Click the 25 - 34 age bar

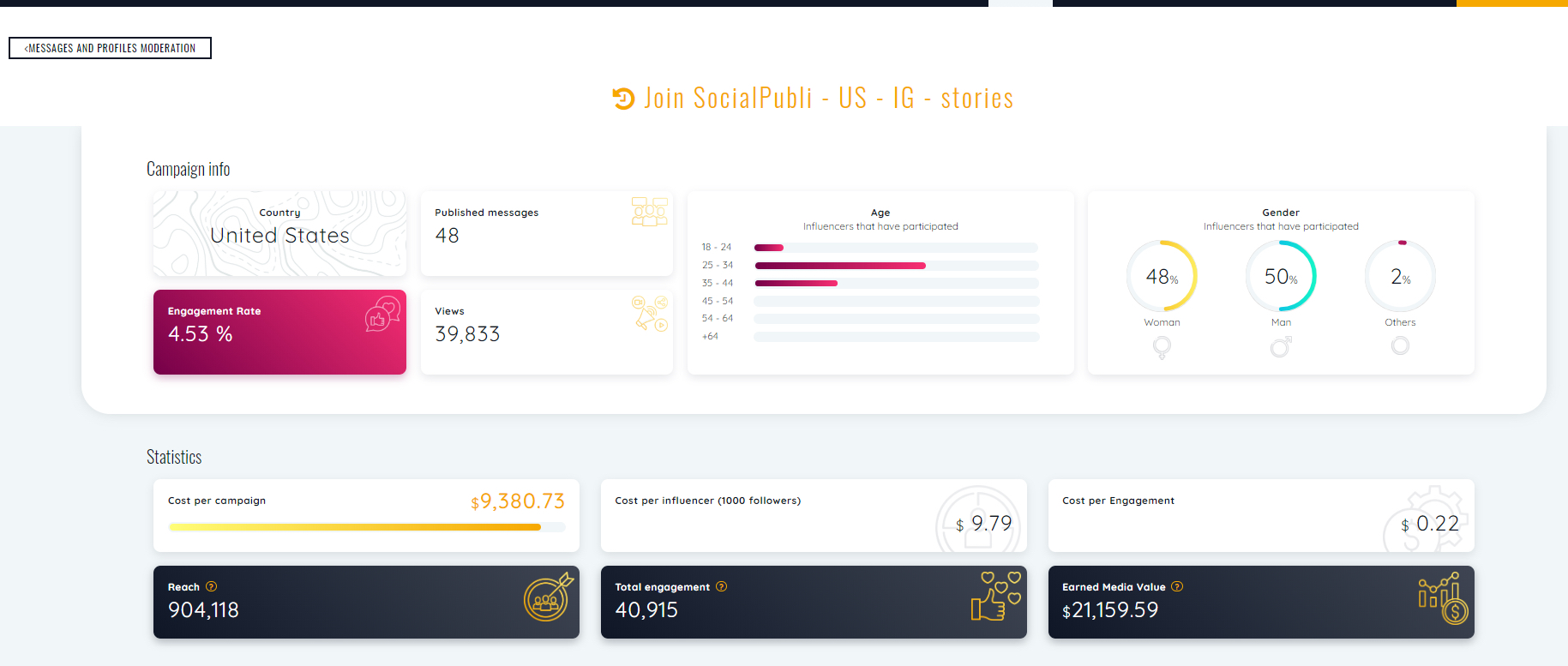[896, 266]
